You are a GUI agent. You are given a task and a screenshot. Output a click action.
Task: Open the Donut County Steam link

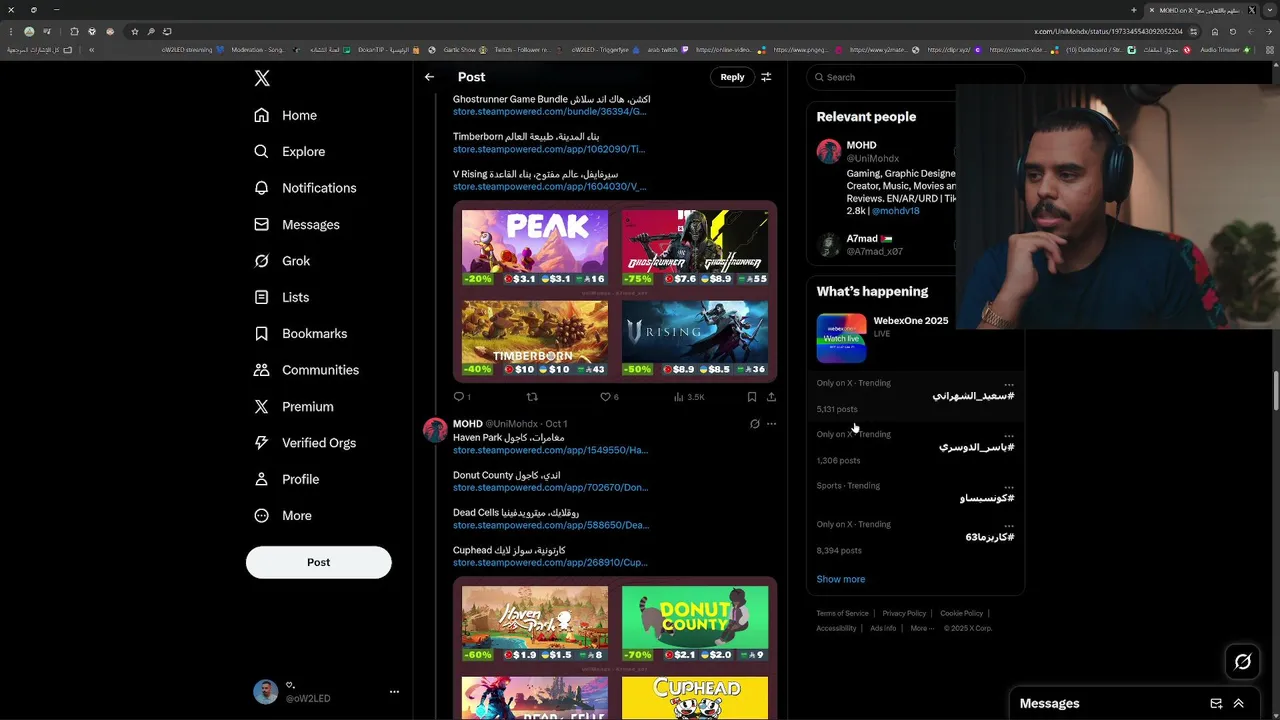pyautogui.click(x=550, y=488)
